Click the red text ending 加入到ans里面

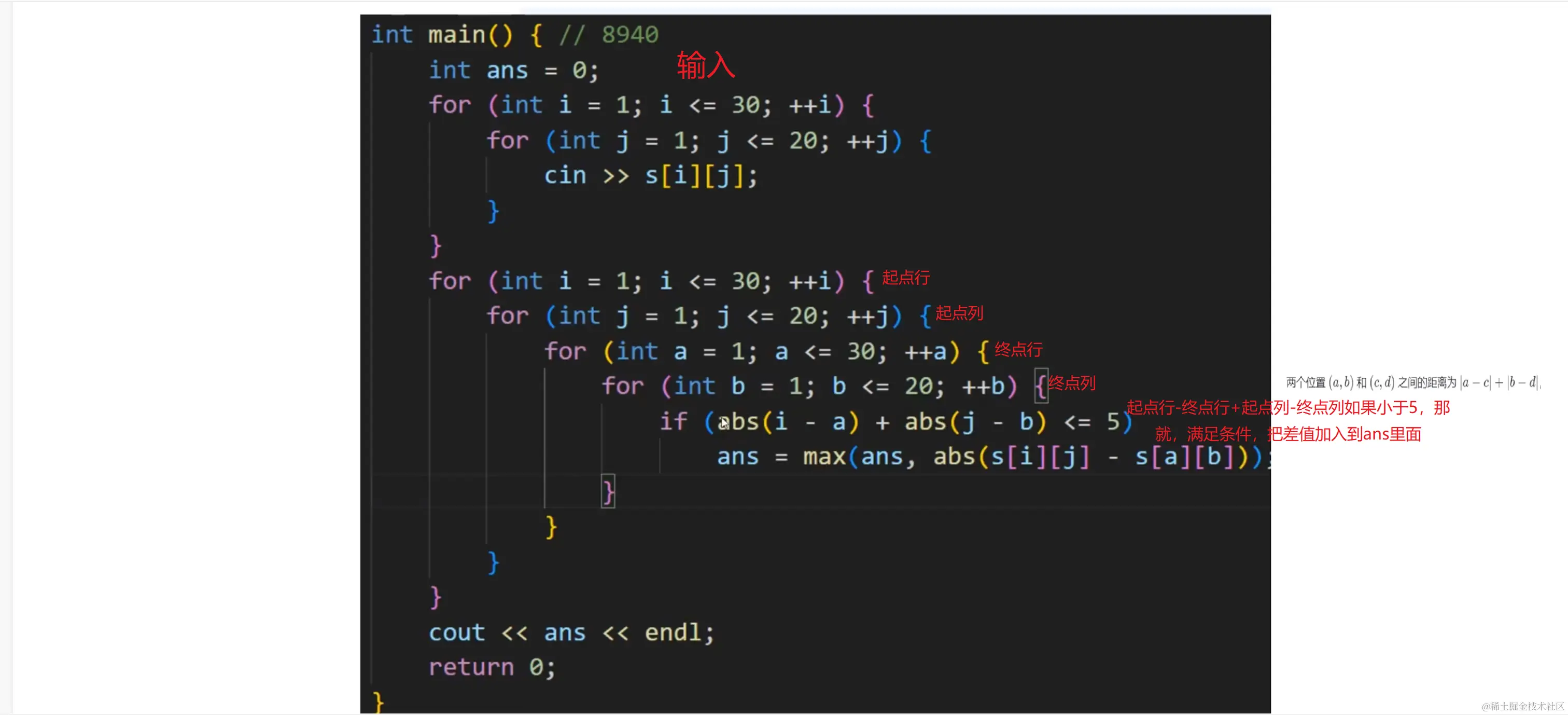pyautogui.click(x=1287, y=434)
